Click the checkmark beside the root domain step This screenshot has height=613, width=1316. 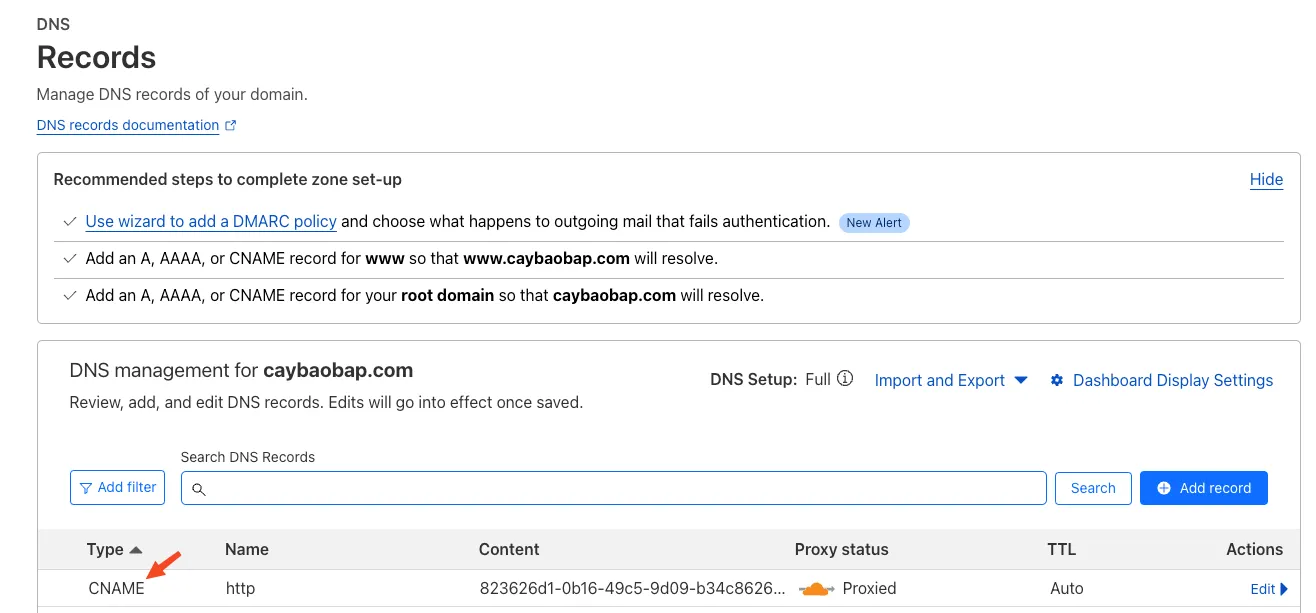pyautogui.click(x=69, y=296)
